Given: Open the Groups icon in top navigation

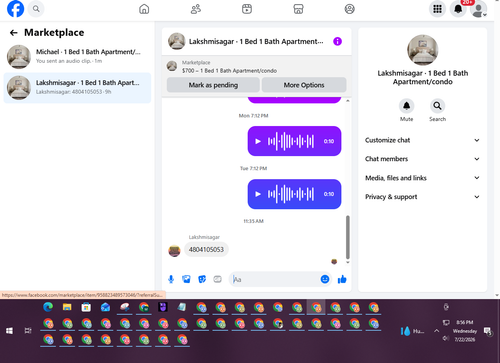Looking at the screenshot, I should [349, 9].
